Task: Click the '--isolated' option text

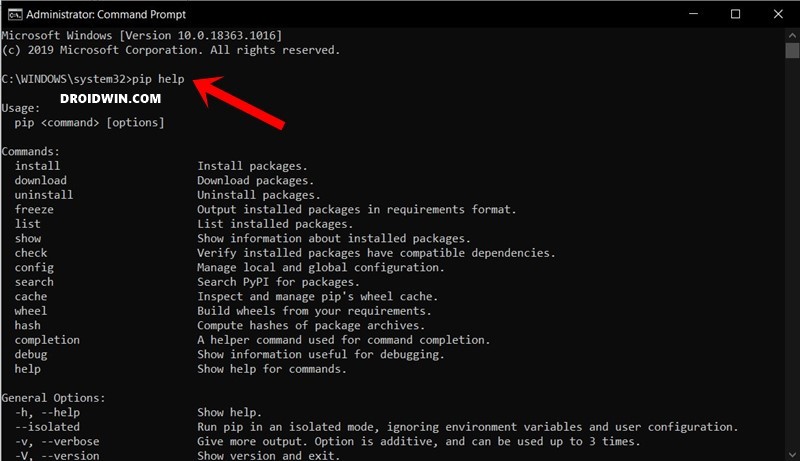Action: pyautogui.click(x=47, y=427)
